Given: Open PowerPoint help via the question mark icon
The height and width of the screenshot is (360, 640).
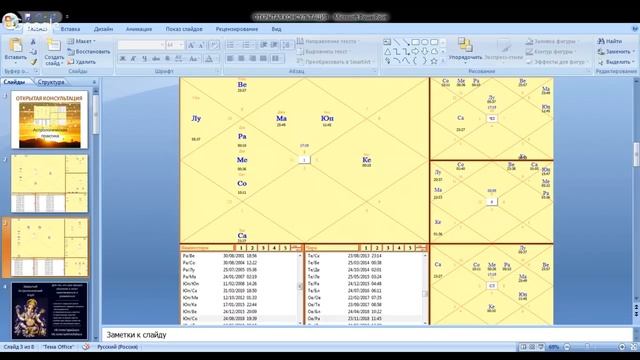Looking at the screenshot, I should [x=635, y=29].
